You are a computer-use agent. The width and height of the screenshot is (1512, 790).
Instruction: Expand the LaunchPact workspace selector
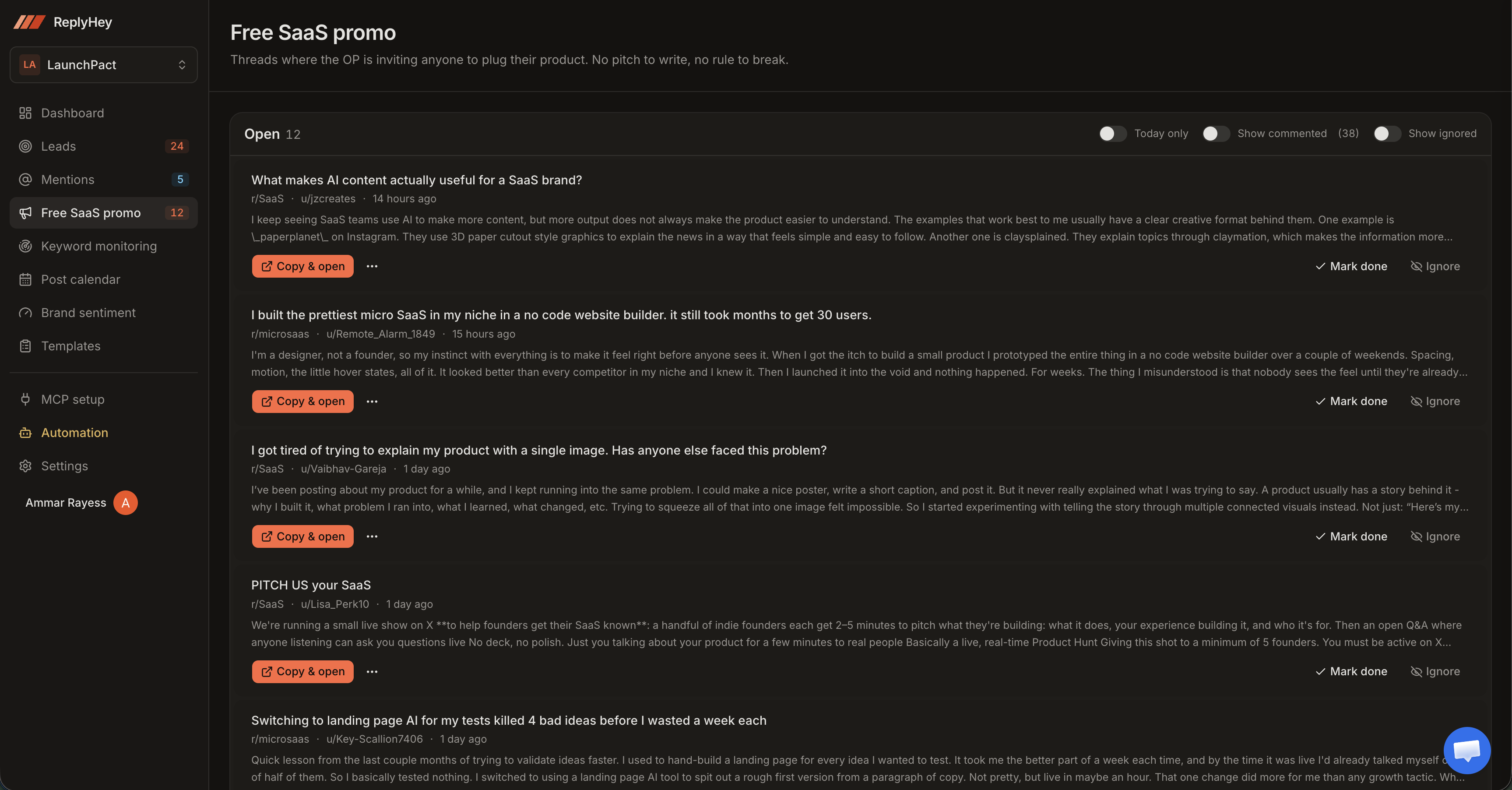tap(103, 65)
